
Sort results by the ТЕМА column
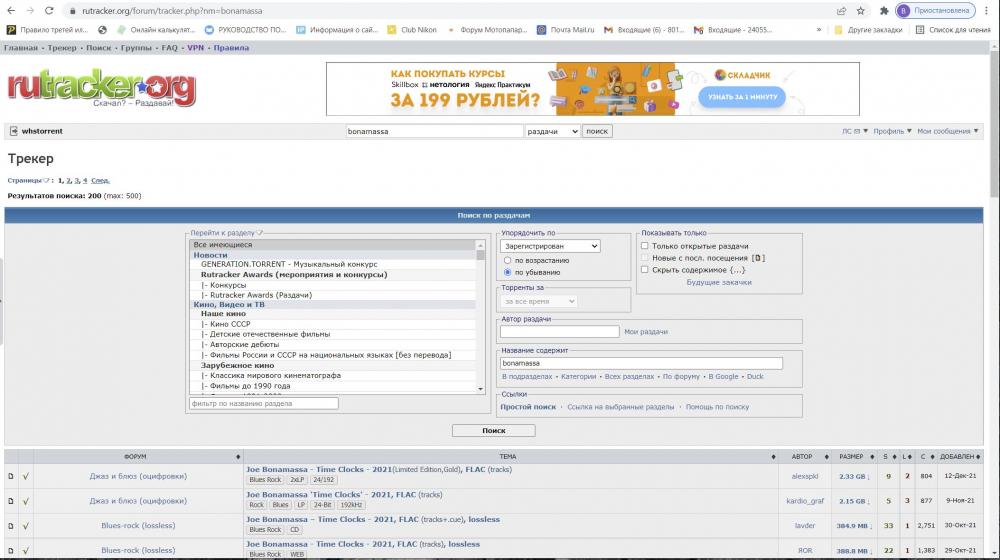click(x=511, y=457)
